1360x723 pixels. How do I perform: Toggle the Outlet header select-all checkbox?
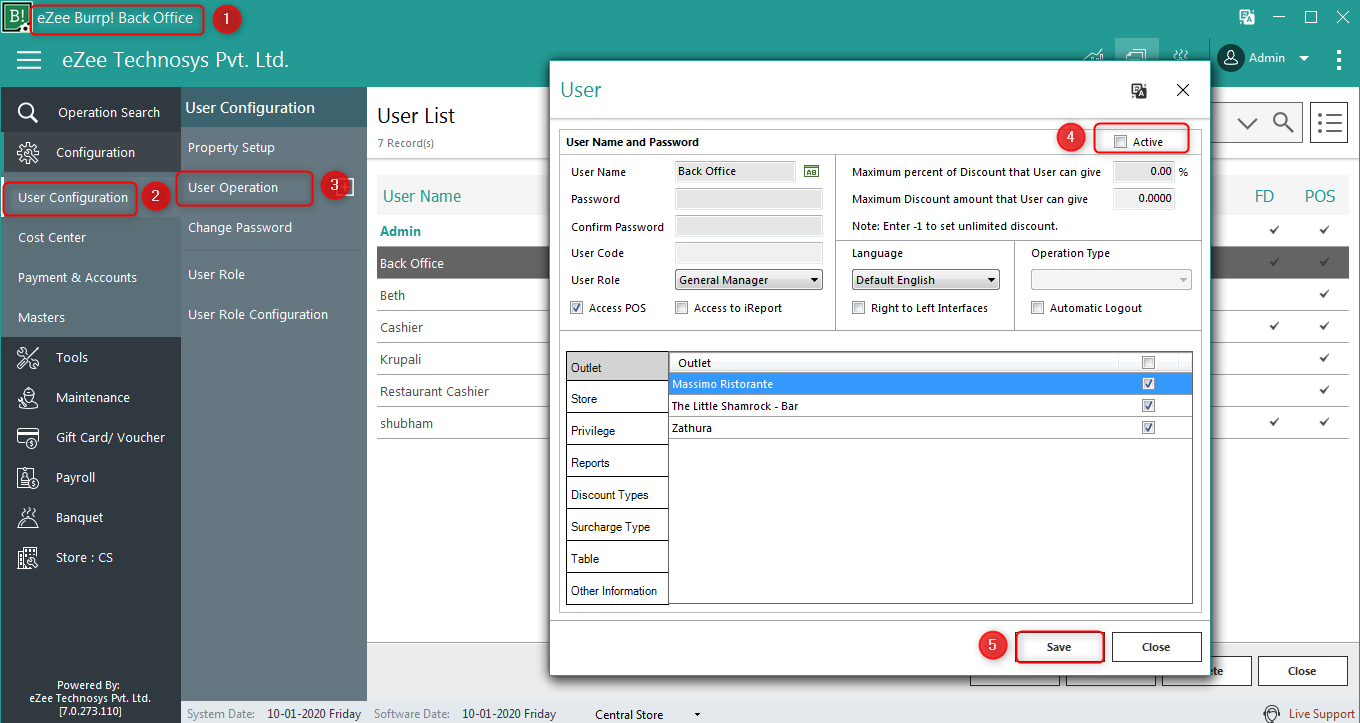click(1148, 363)
